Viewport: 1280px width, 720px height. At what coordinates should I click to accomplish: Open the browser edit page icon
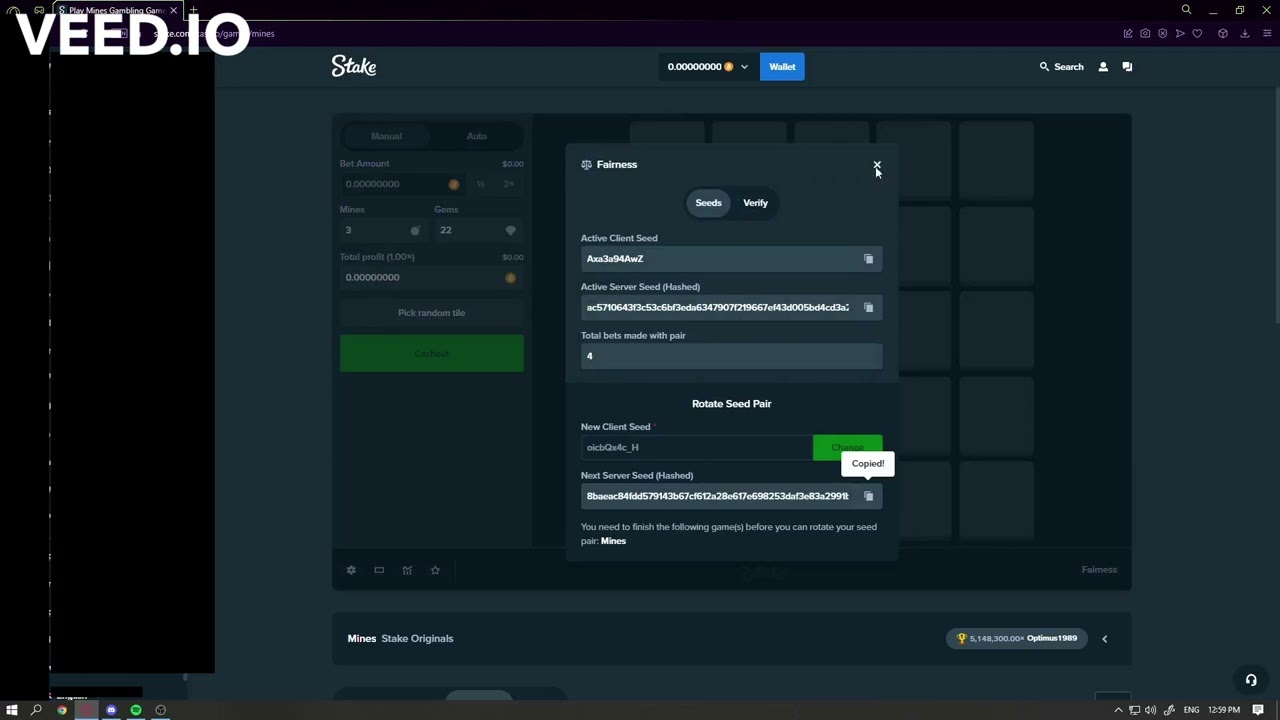pos(1128,33)
